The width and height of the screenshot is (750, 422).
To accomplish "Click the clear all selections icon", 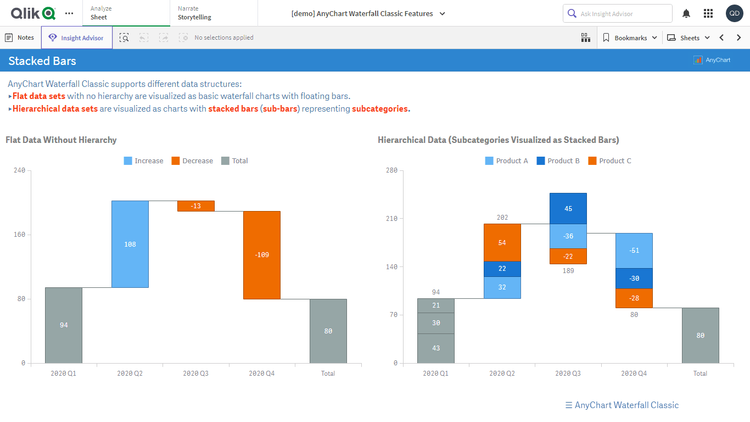I will pyautogui.click(x=184, y=37).
